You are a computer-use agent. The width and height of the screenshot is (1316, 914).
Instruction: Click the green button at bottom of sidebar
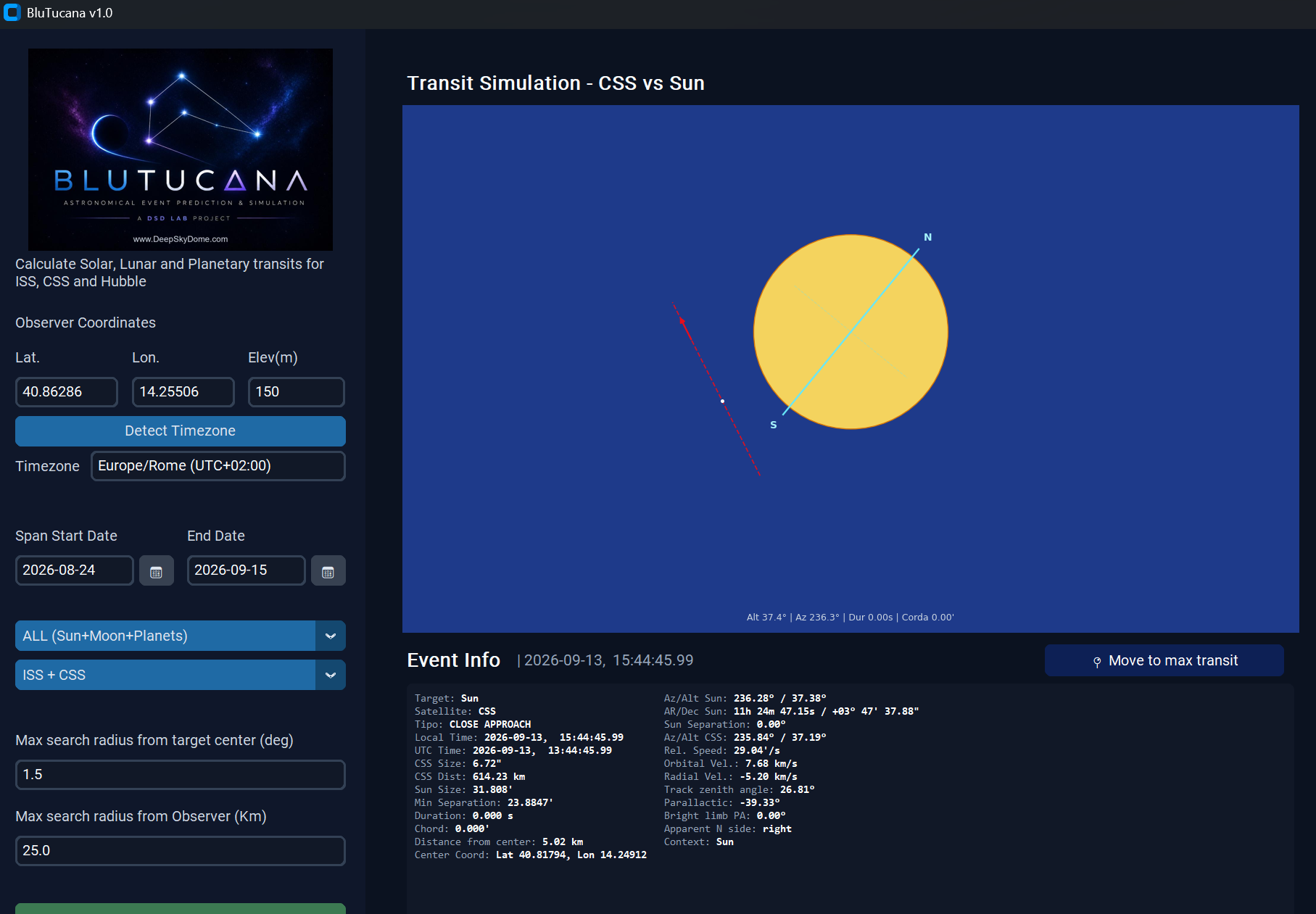181,909
